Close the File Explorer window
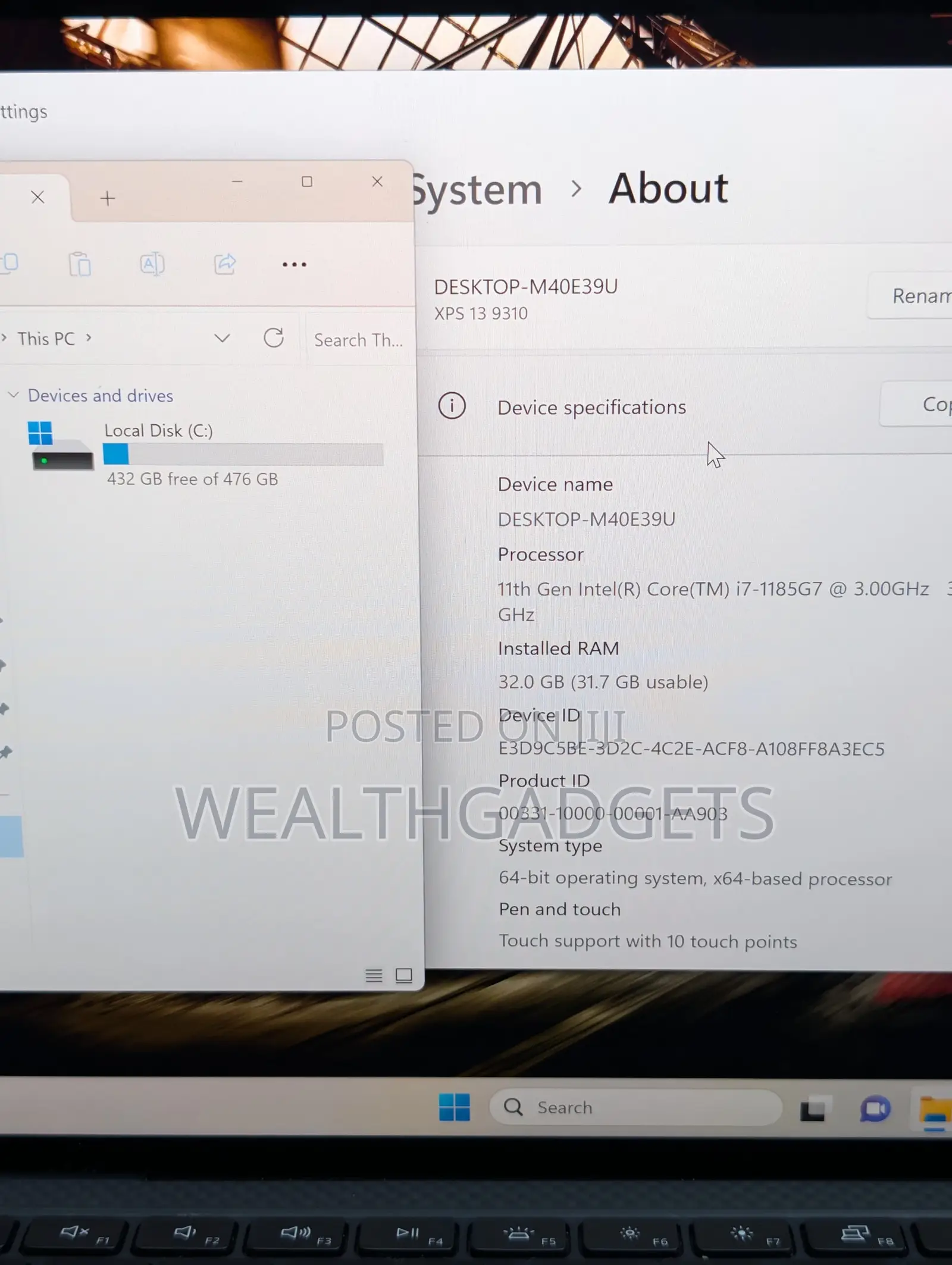Screen dimensions: 952x1265 377,181
